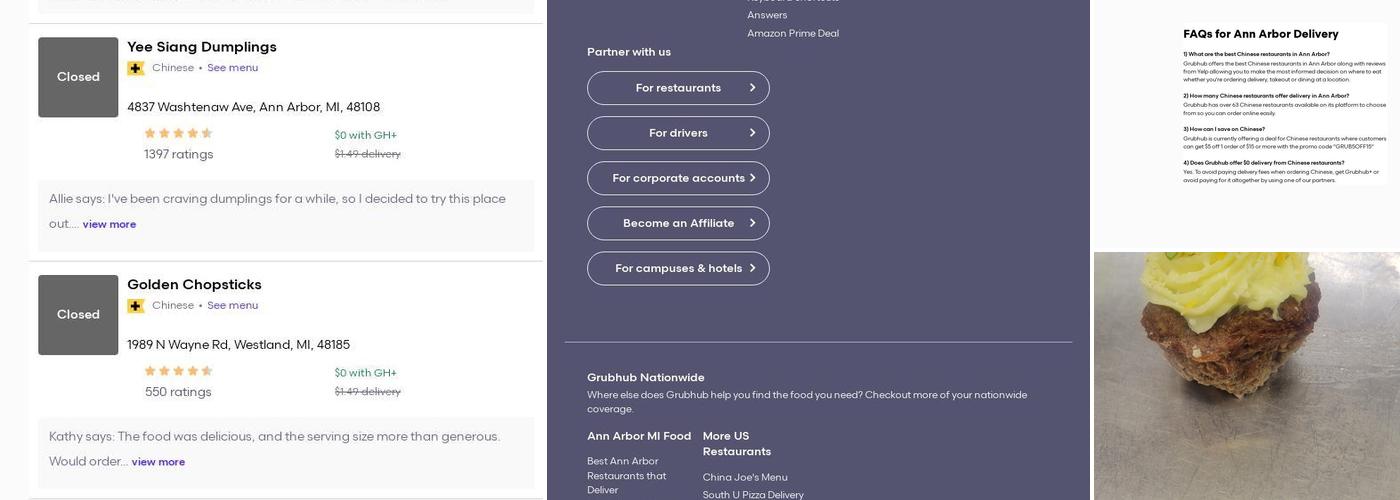
Task: Click the star rating of Golden Chopsticks
Action: click(x=178, y=371)
